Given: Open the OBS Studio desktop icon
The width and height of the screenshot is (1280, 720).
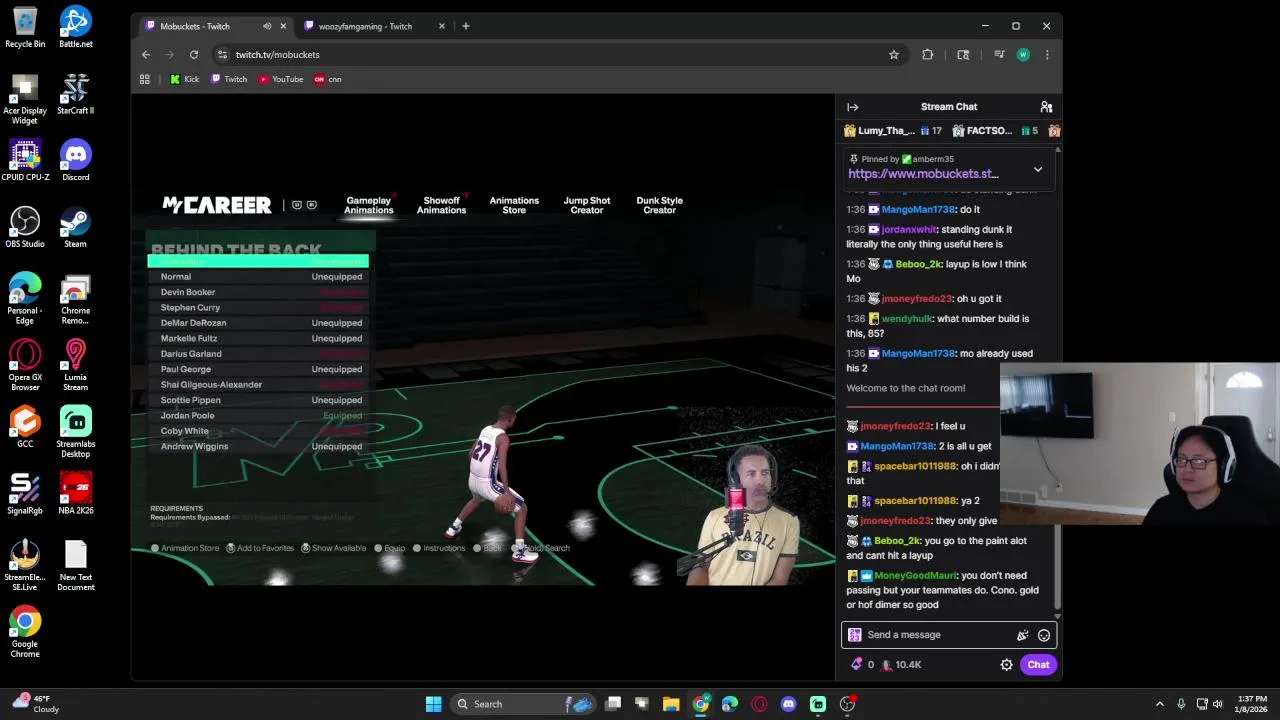Looking at the screenshot, I should [x=25, y=227].
